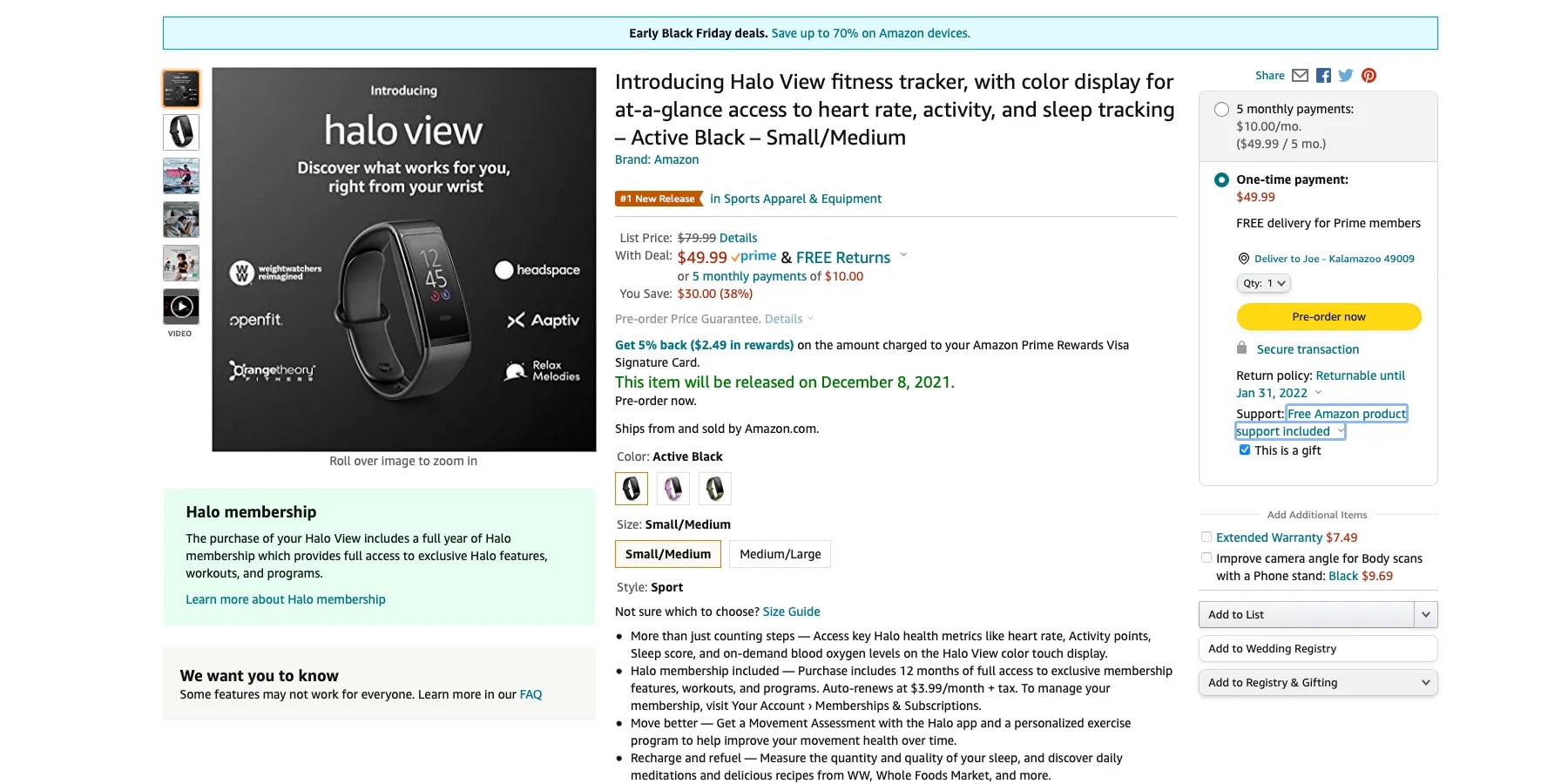This screenshot has height=784, width=1568.
Task: Share the product on Twitter
Action: (1345, 76)
